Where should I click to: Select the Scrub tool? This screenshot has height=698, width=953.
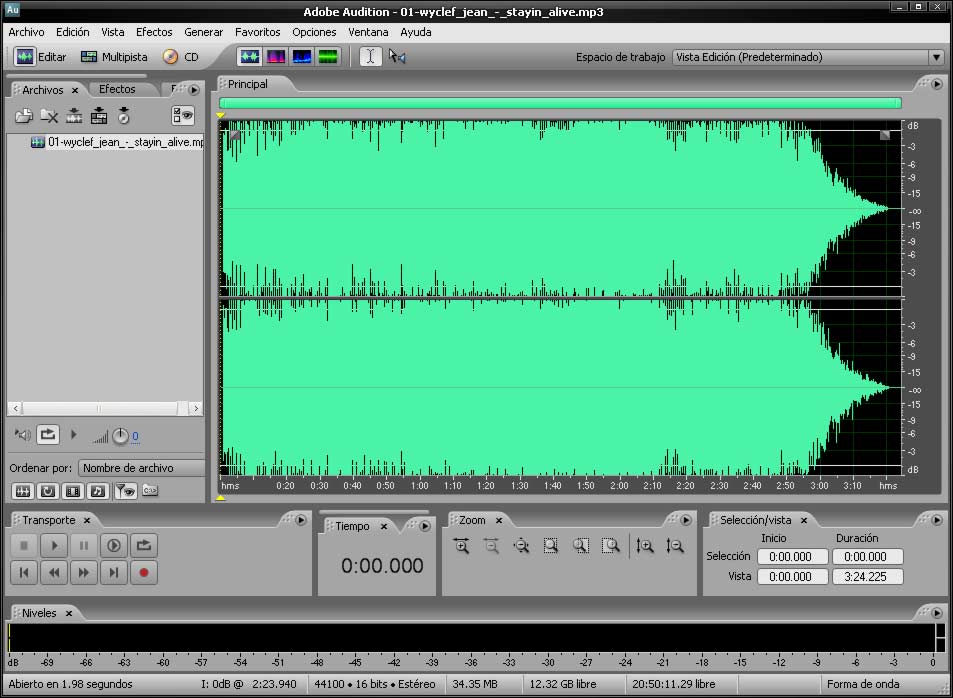point(397,57)
